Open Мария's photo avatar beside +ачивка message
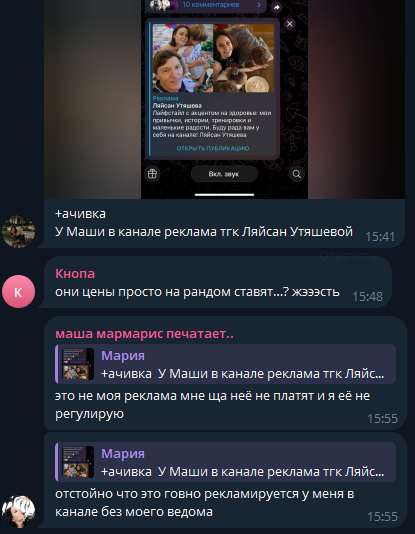This screenshot has width=415, height=534. pos(18,232)
